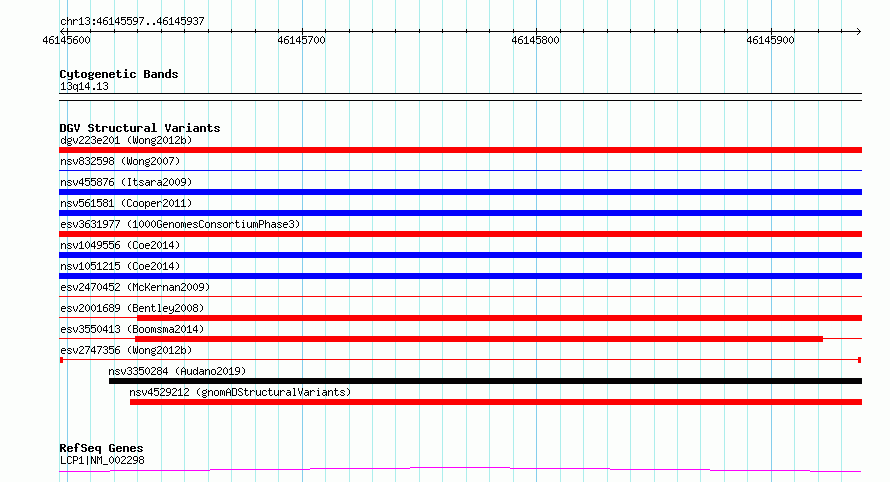
Task: Click the red bar of dgv223e201
Action: [x=460, y=150]
